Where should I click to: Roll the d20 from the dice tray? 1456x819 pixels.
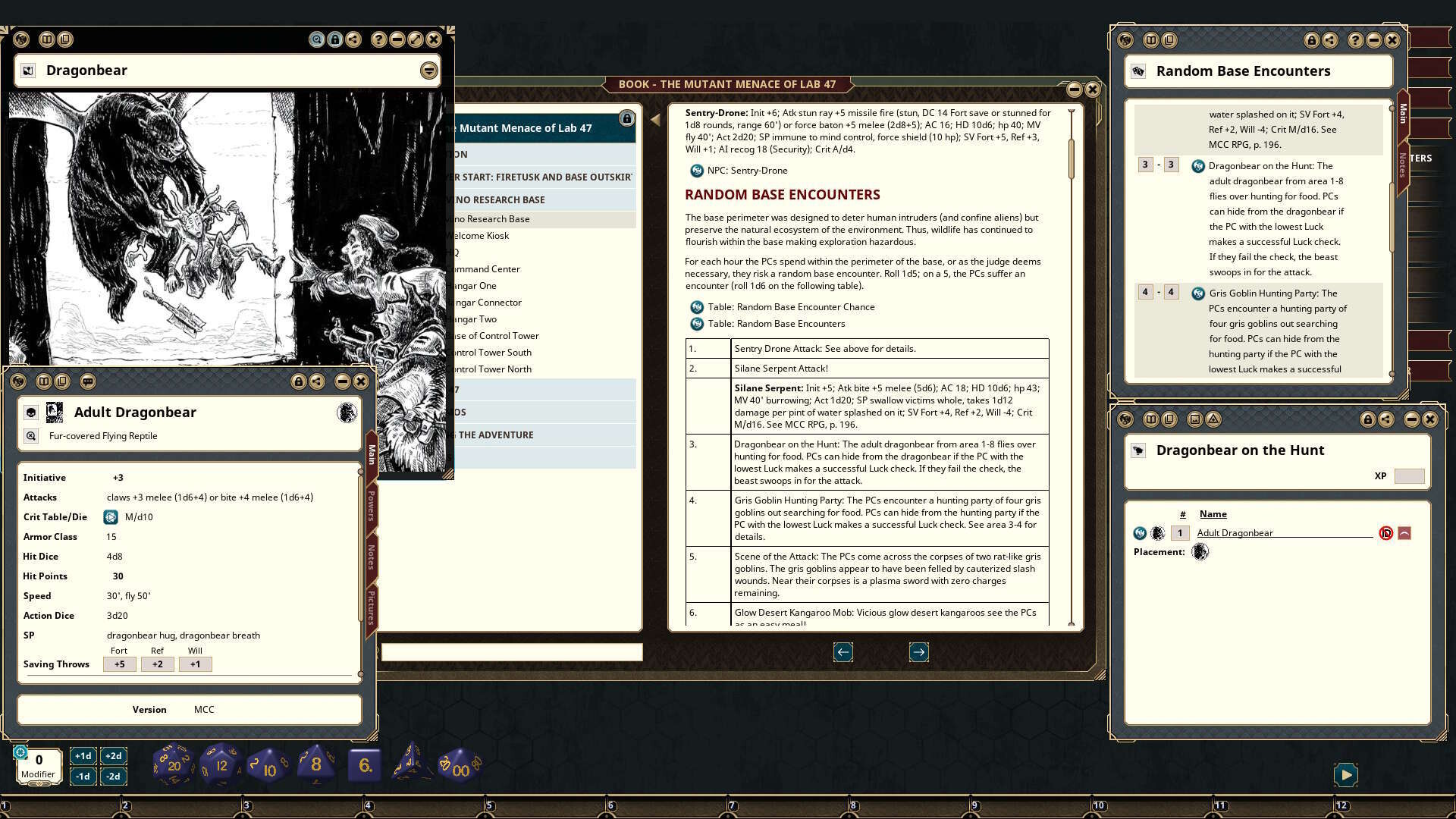point(173,764)
